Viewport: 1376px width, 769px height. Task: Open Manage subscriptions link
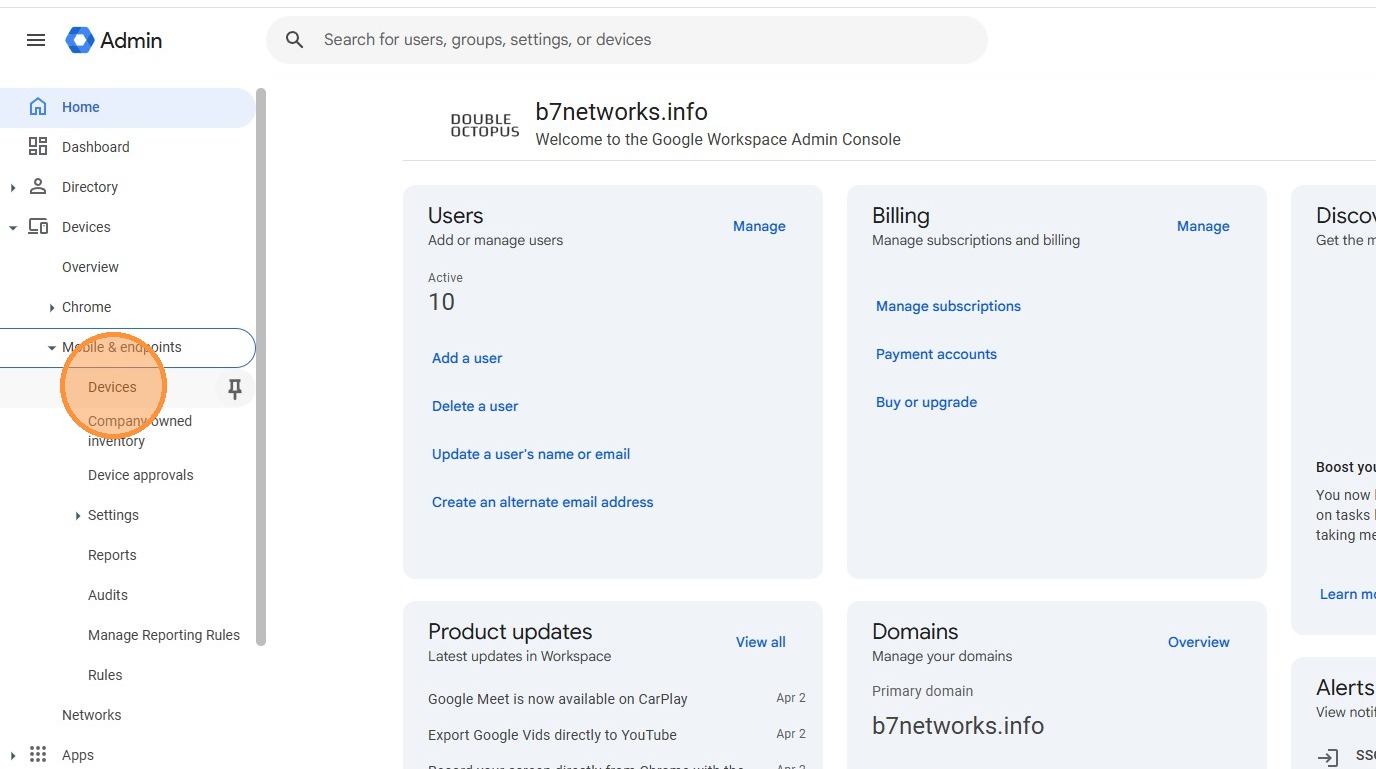[948, 306]
